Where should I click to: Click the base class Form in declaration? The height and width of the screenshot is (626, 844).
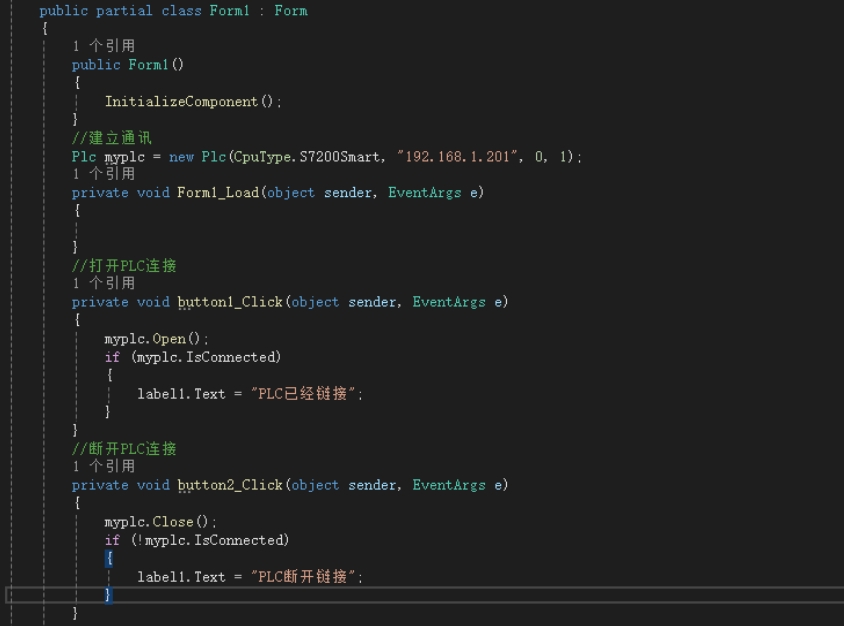click(291, 10)
